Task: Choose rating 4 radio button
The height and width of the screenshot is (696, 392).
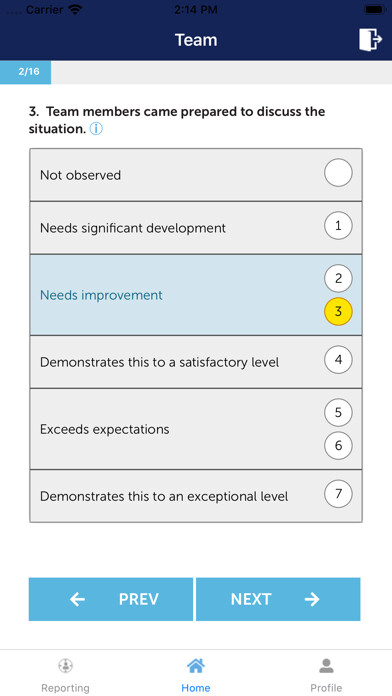Action: 338,360
